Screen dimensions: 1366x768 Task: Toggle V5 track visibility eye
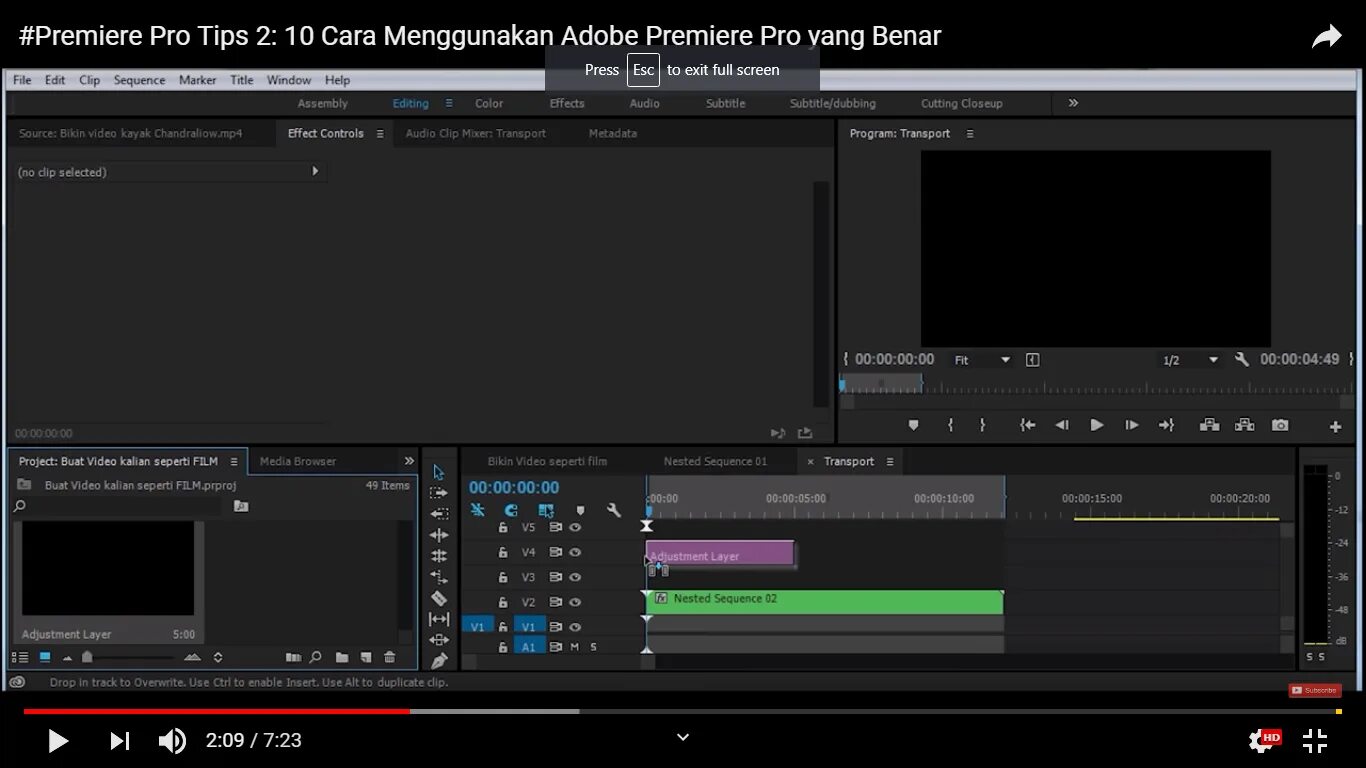(575, 527)
